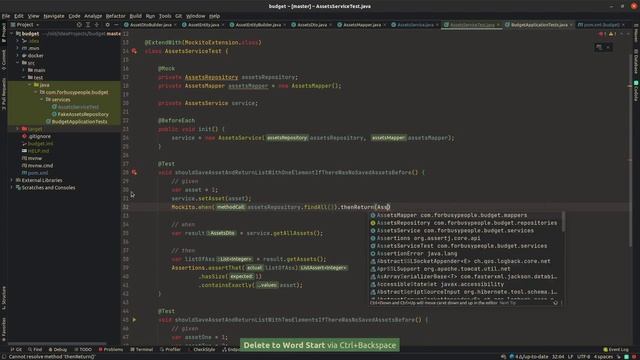640x360 pixels.
Task: Click the run gutter icon on line 28
Action: pyautogui.click(x=134, y=173)
